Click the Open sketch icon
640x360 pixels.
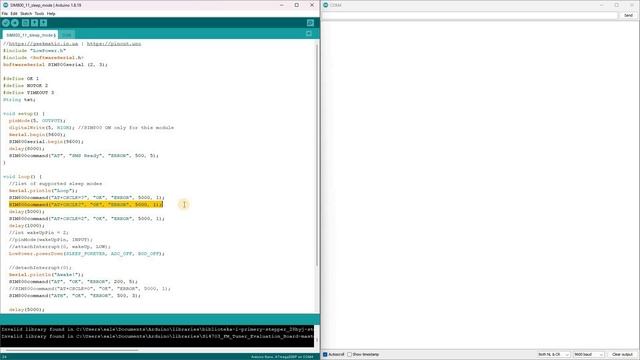coord(34,23)
